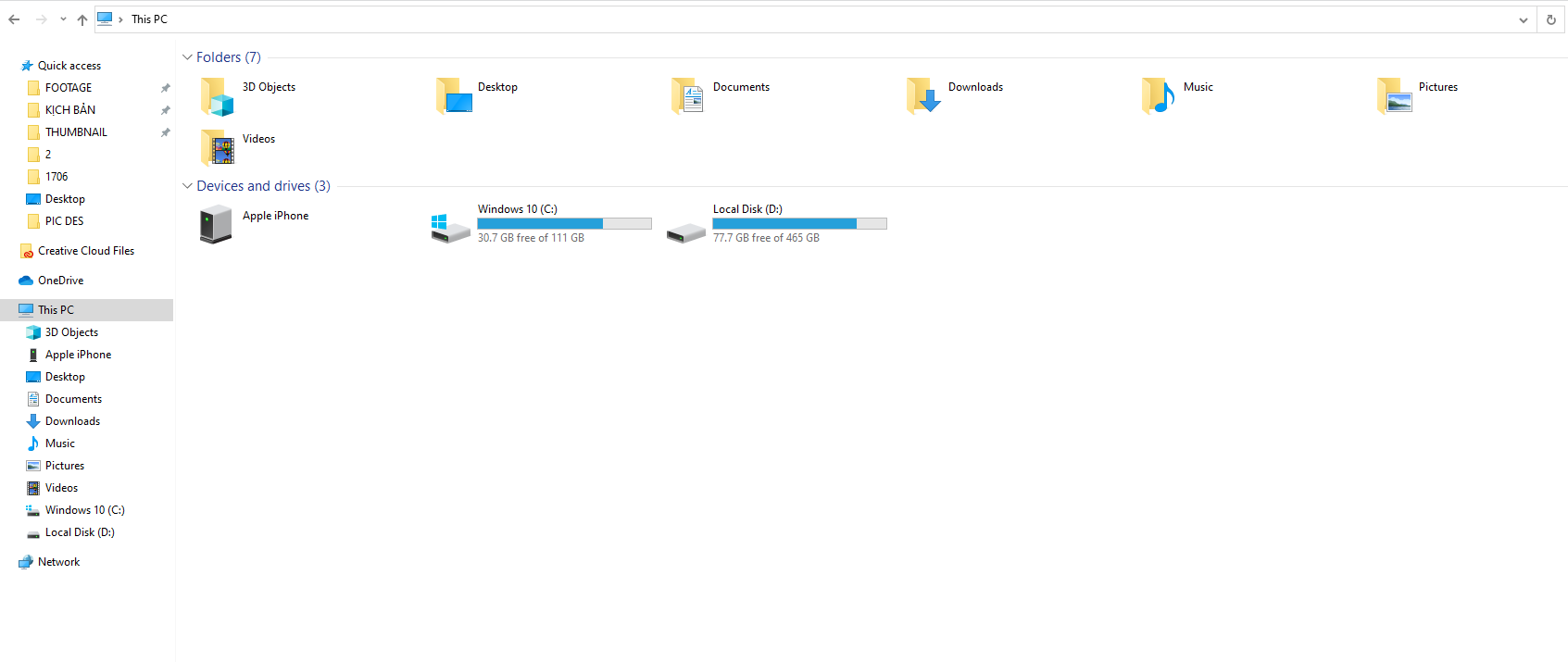Open the KỊCH BẢN pinned folder

pos(70,110)
